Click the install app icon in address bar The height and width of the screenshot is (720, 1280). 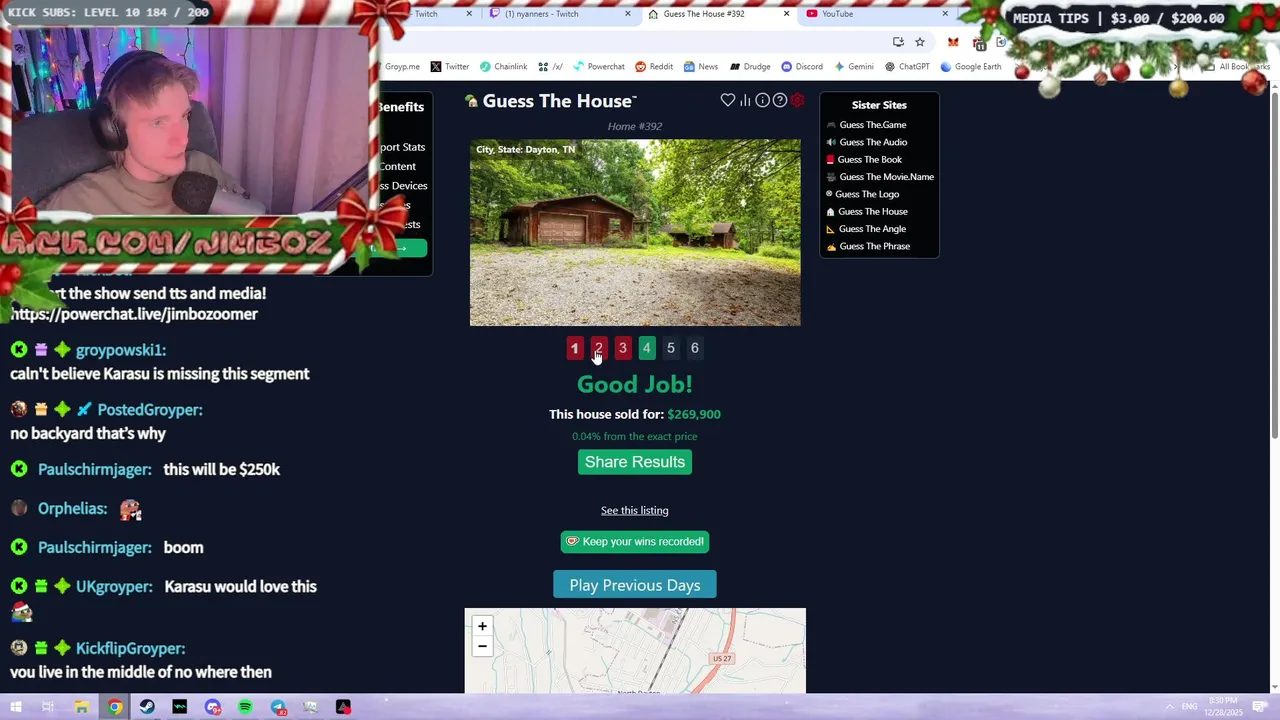(898, 42)
